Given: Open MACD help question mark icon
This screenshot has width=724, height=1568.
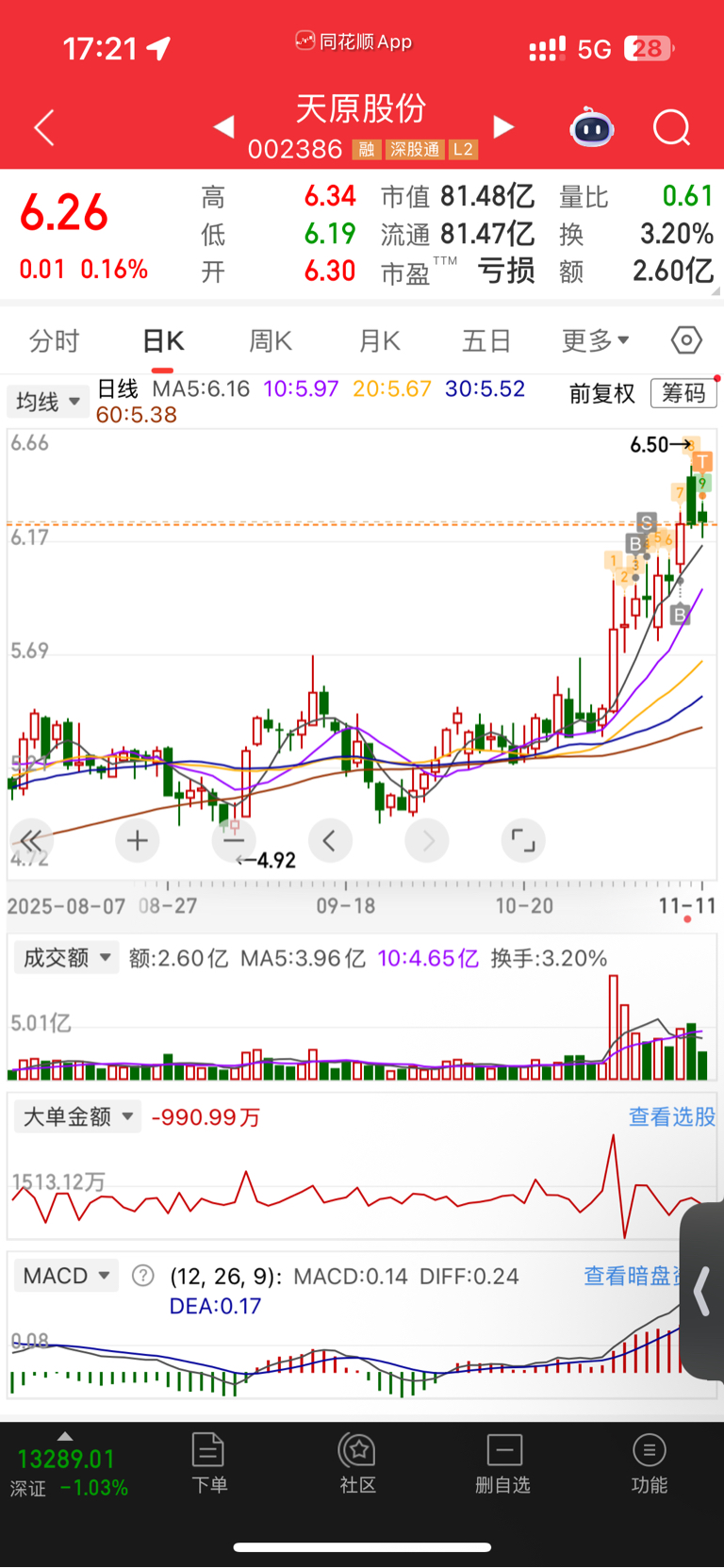Looking at the screenshot, I should pos(143,1276).
